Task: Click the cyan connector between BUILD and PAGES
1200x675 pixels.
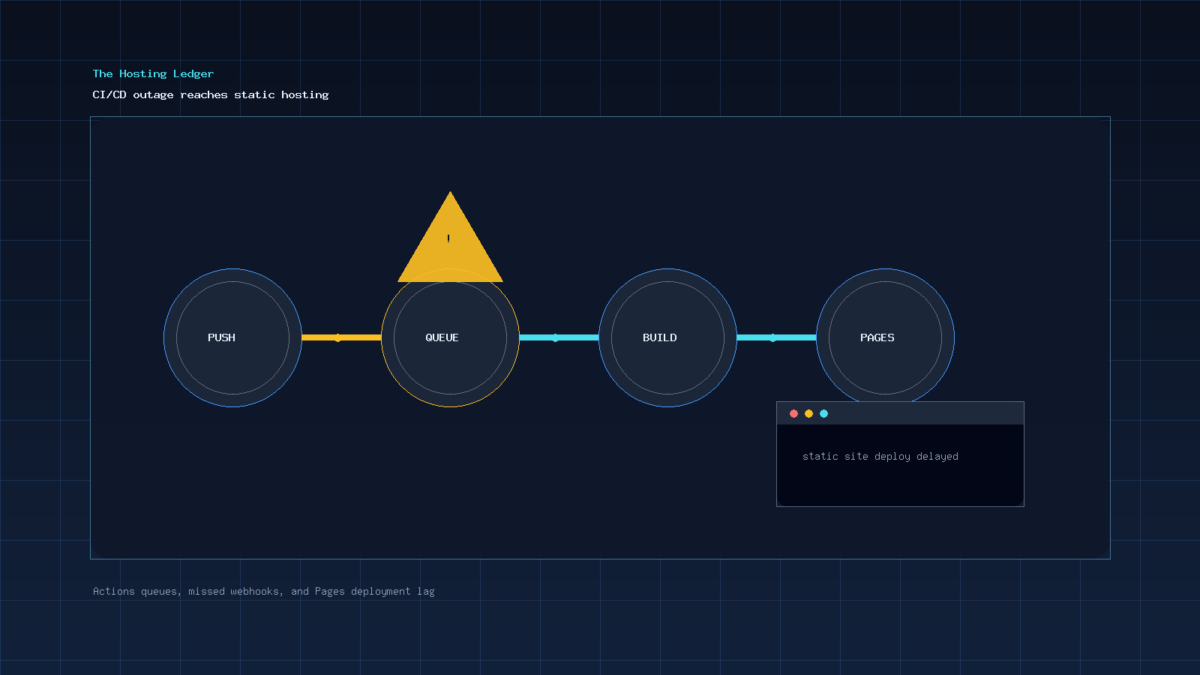Action: (776, 338)
